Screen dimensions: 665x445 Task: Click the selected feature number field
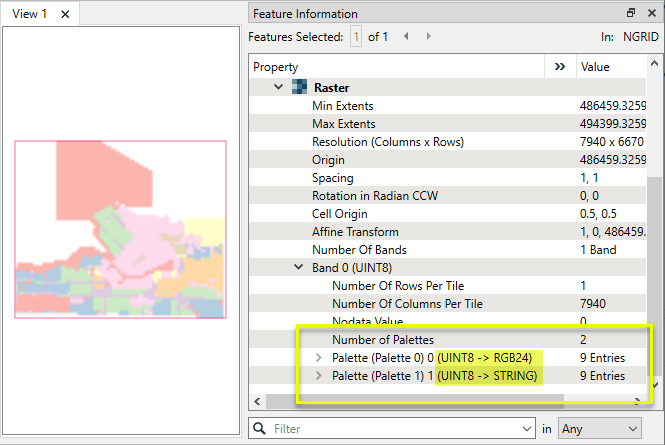(x=355, y=36)
